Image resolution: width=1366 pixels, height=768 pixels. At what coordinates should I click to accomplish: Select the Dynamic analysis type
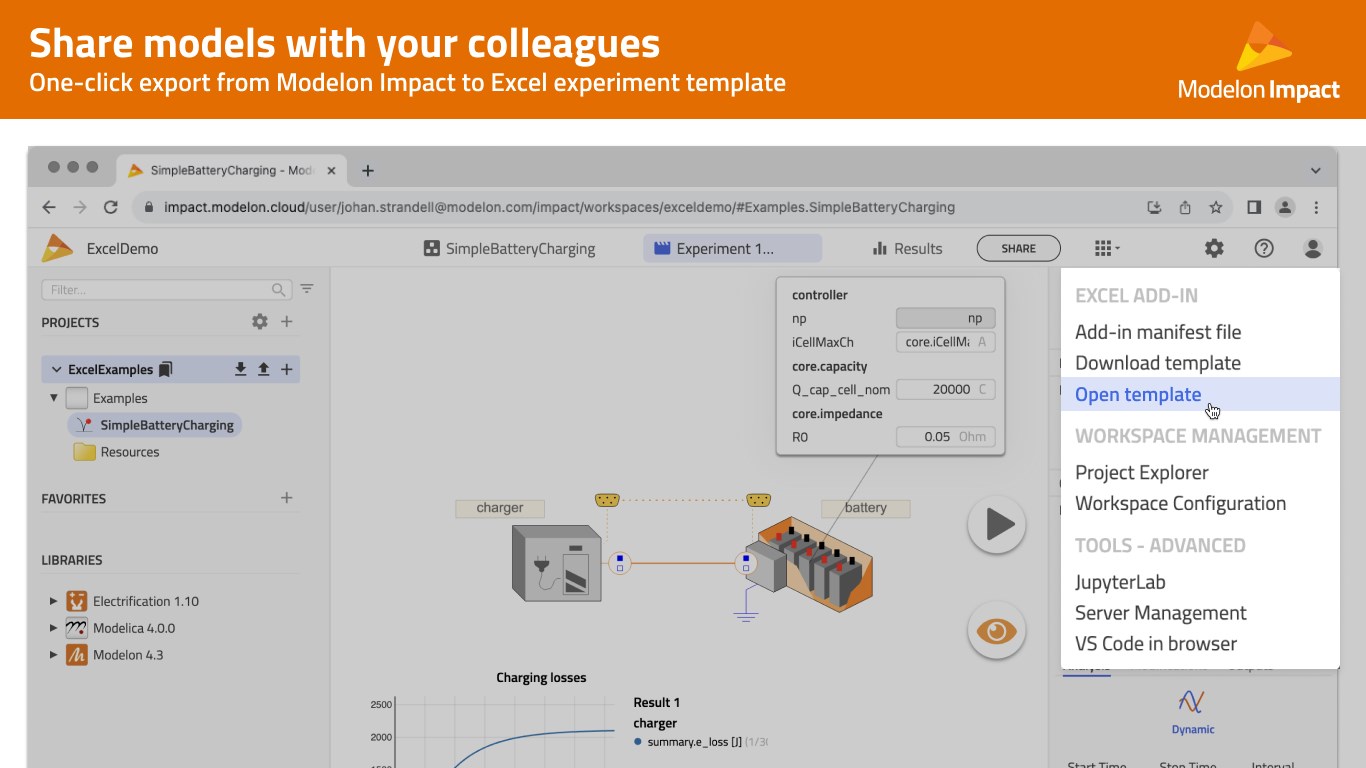[x=1192, y=711]
